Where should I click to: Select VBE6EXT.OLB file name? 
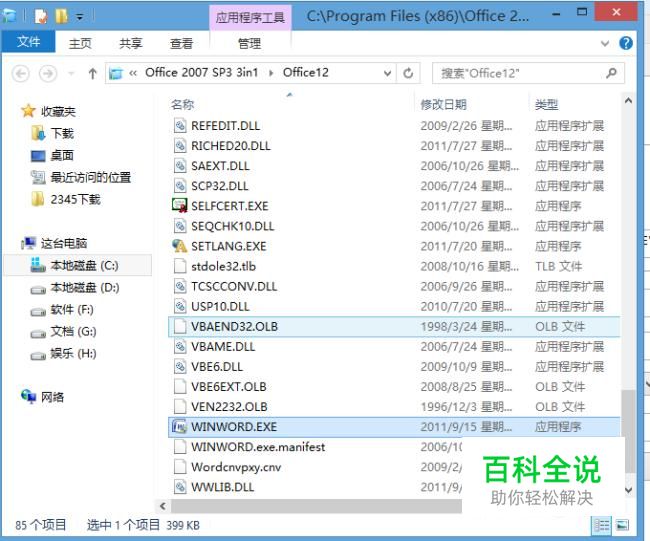tap(228, 386)
